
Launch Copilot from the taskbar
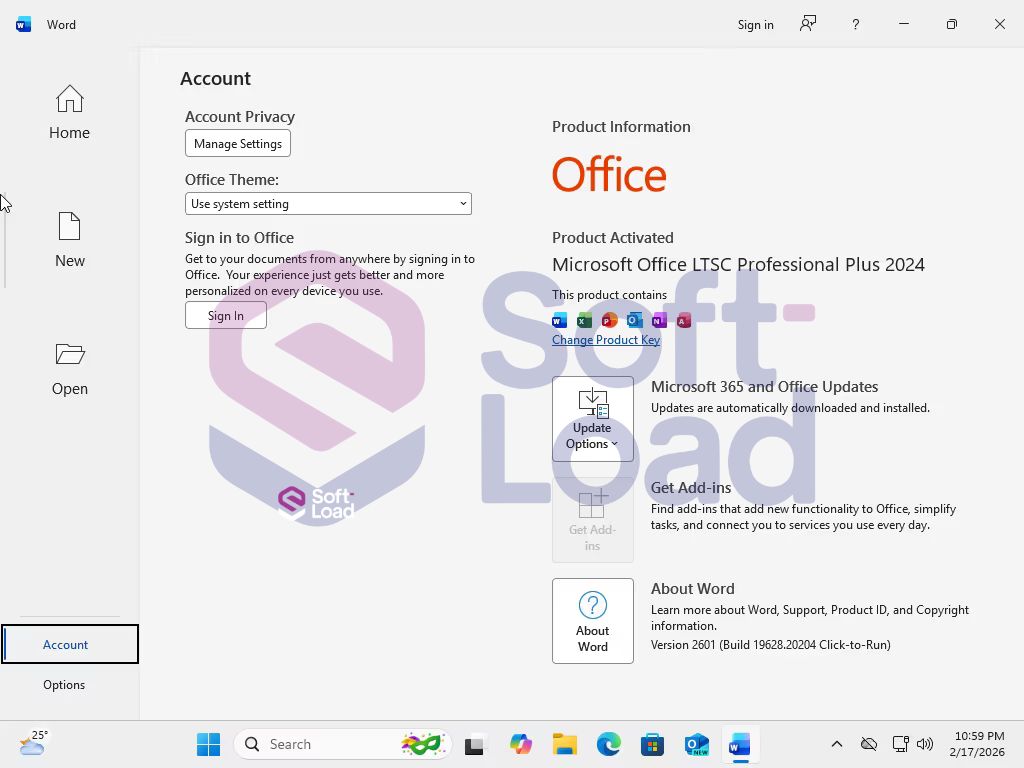click(x=520, y=744)
